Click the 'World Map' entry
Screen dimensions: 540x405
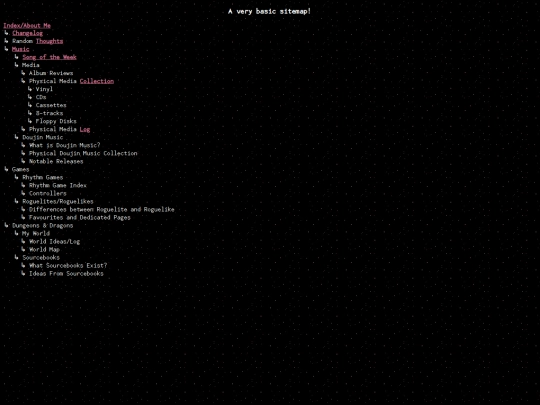(44, 250)
